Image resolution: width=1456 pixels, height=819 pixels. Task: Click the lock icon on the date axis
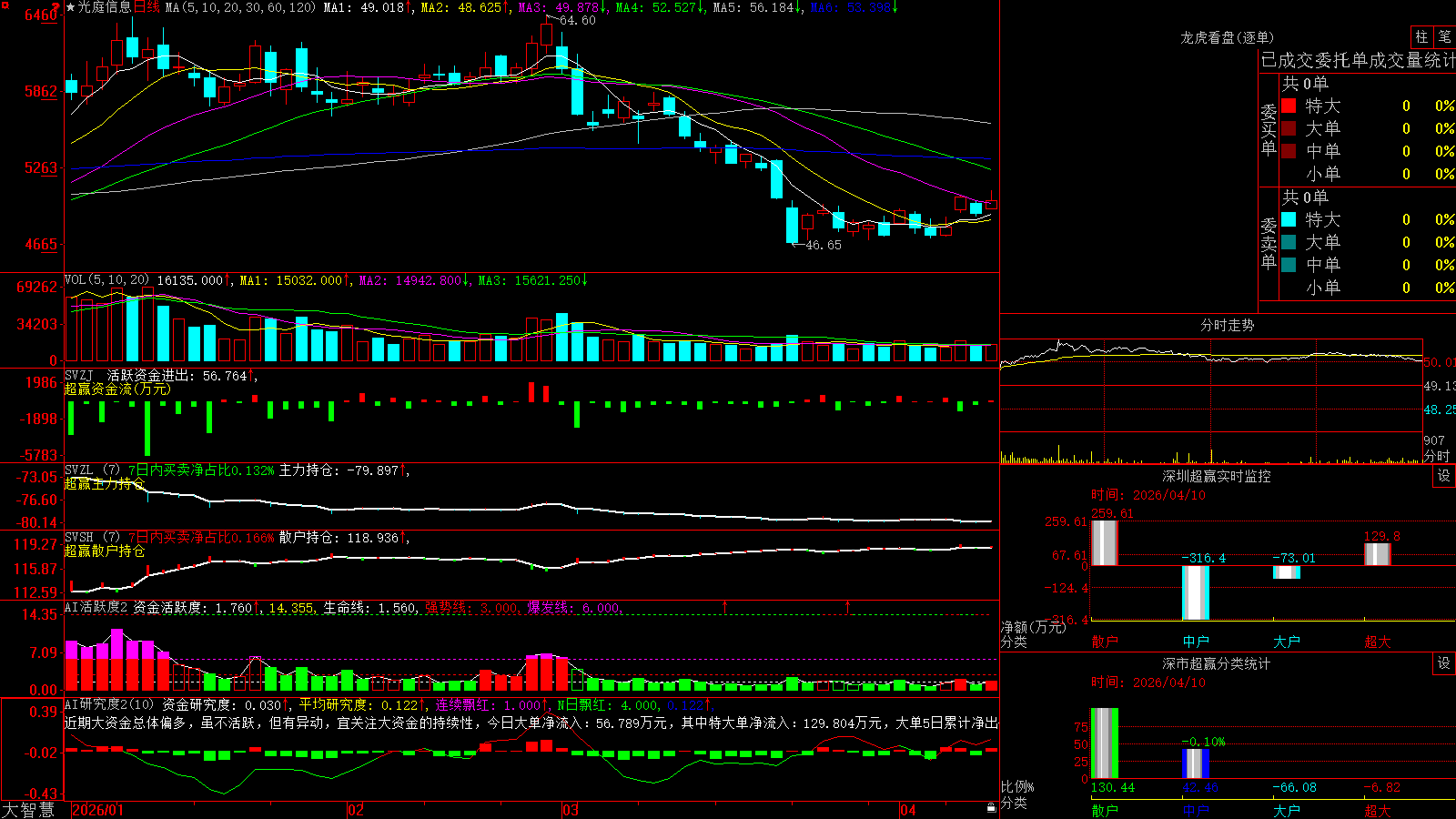[991, 808]
